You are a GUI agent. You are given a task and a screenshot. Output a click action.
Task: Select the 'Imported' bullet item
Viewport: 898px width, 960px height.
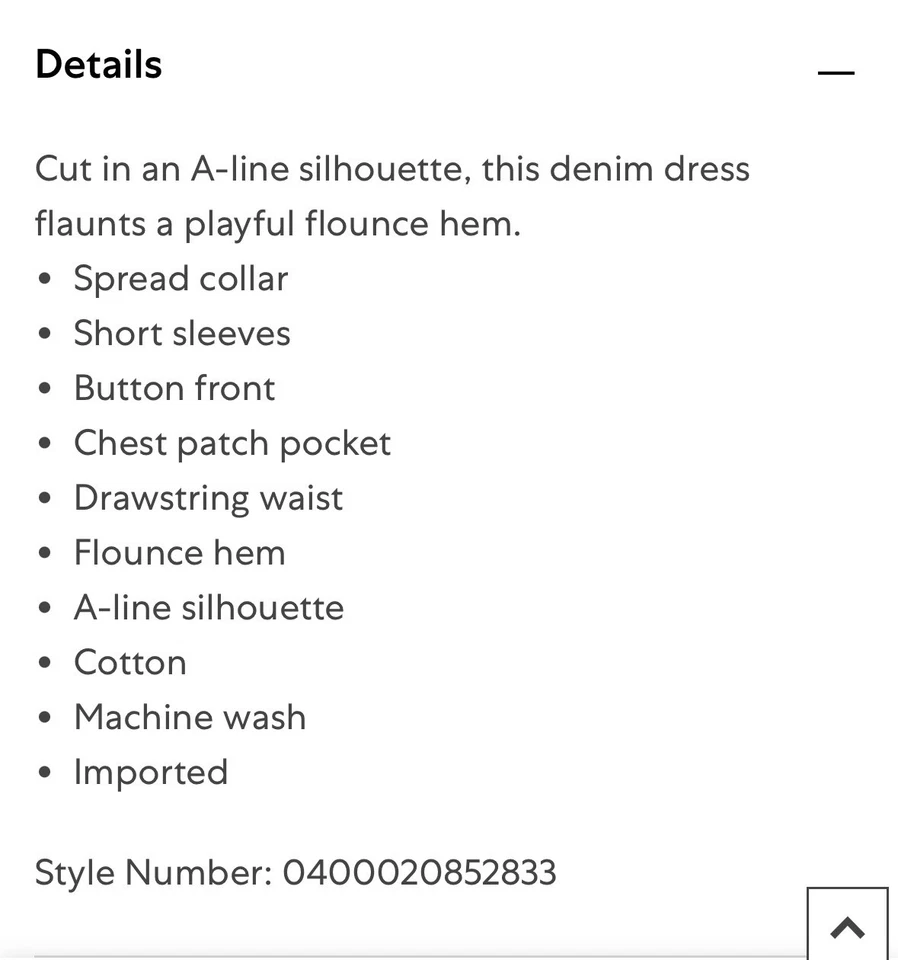point(150,772)
